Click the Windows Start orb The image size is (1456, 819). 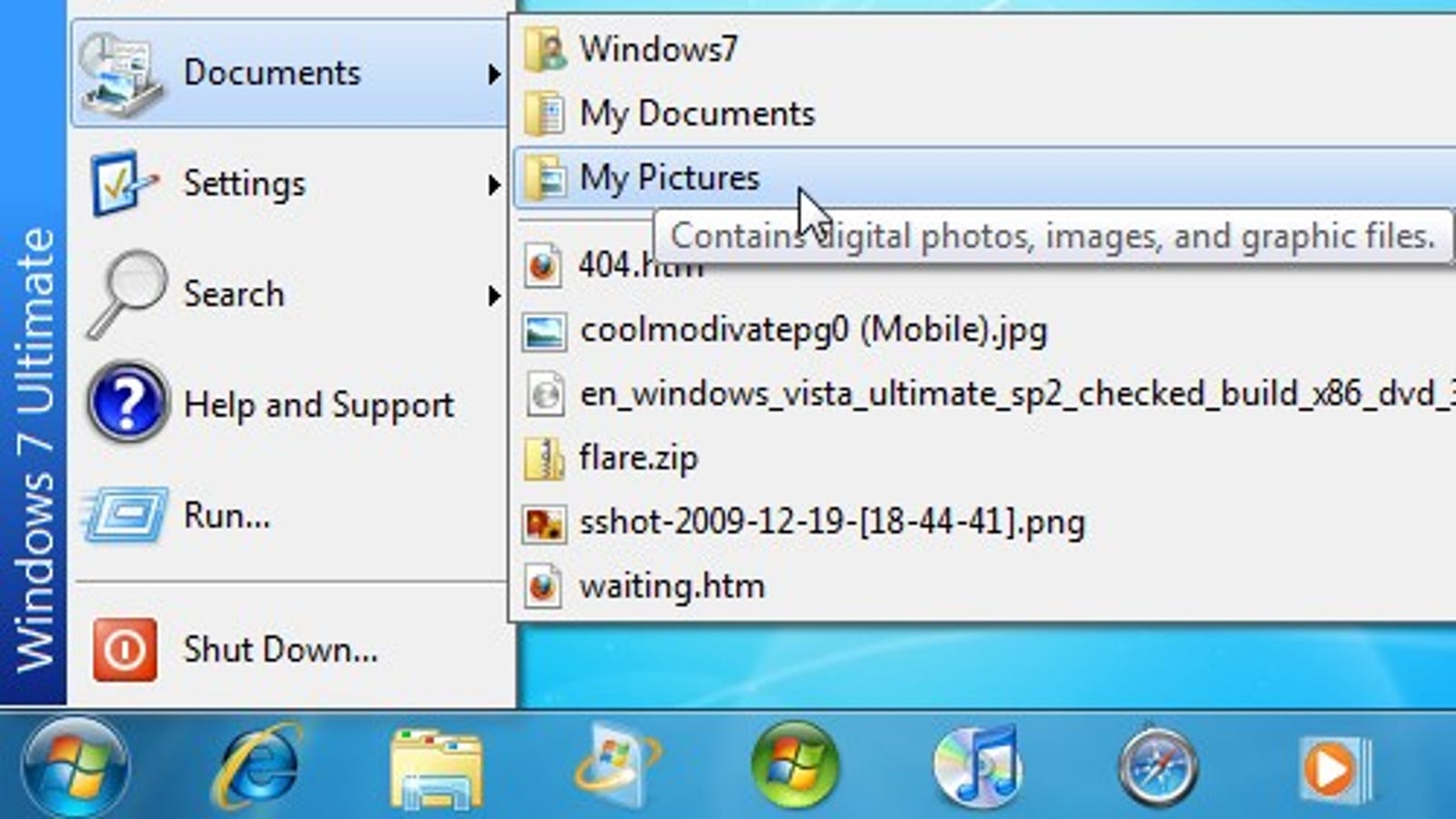tap(75, 767)
